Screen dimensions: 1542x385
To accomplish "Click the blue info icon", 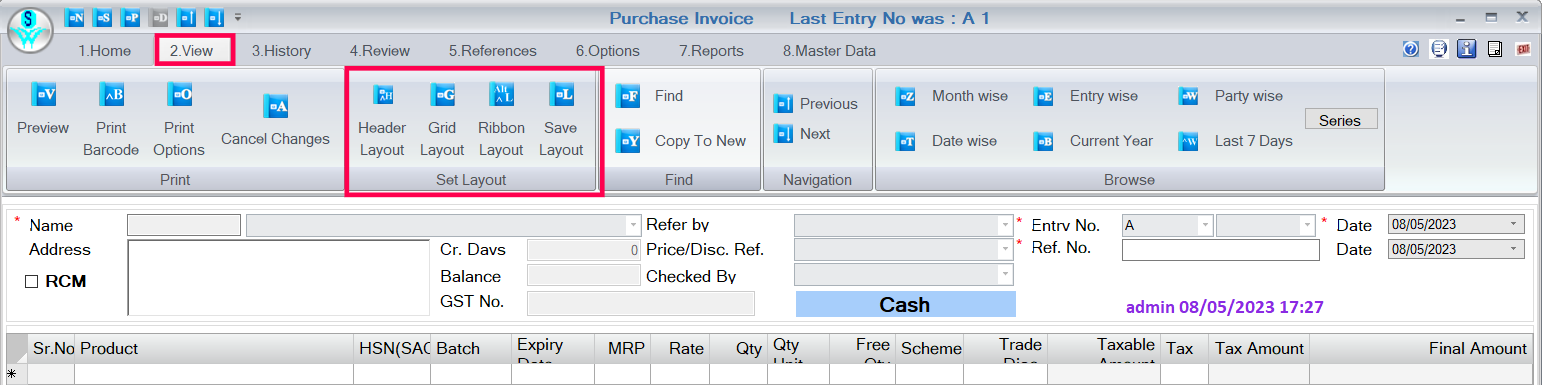I will 1467,49.
